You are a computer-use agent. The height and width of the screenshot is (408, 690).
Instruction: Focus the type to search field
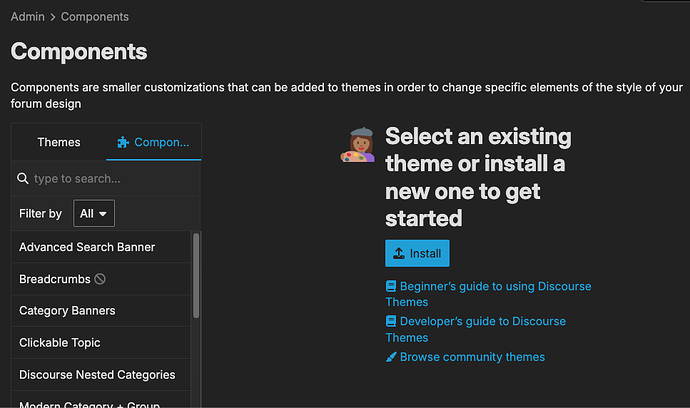[x=106, y=179]
